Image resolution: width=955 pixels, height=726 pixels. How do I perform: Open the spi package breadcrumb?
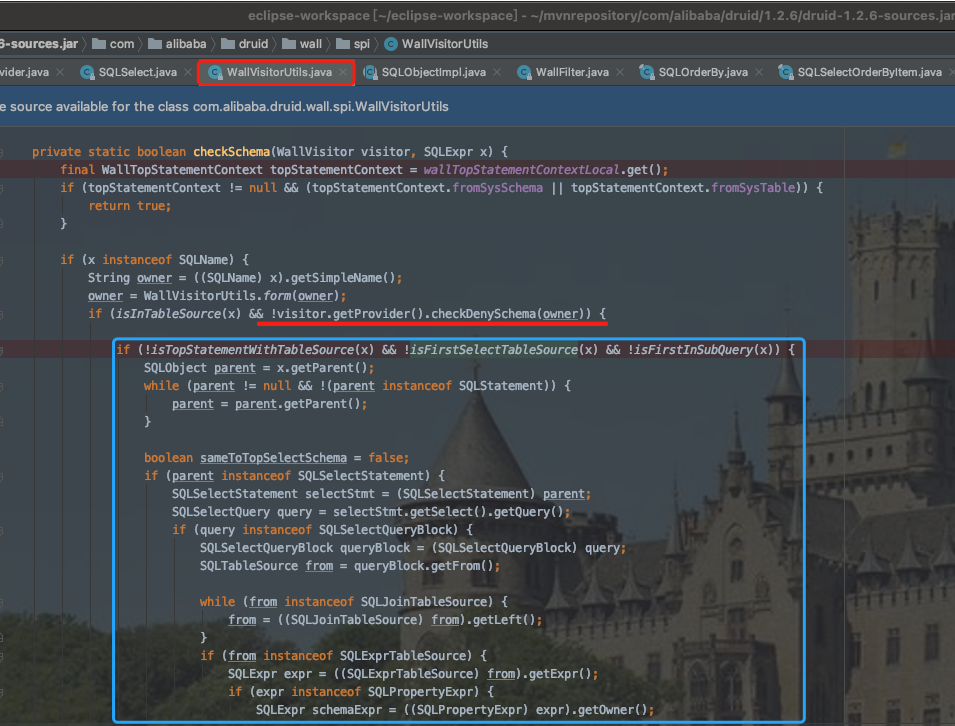[x=362, y=44]
